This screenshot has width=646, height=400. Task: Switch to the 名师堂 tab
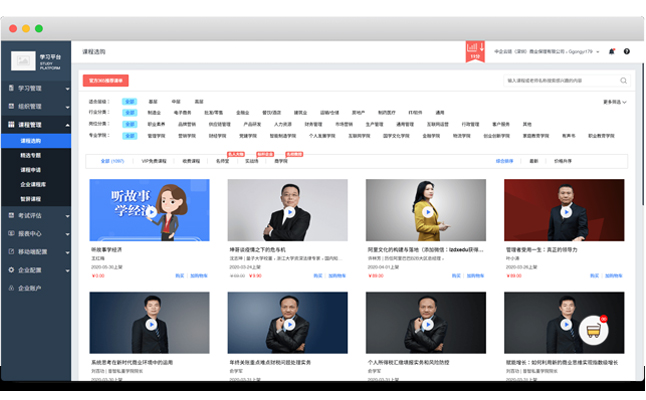click(x=222, y=161)
